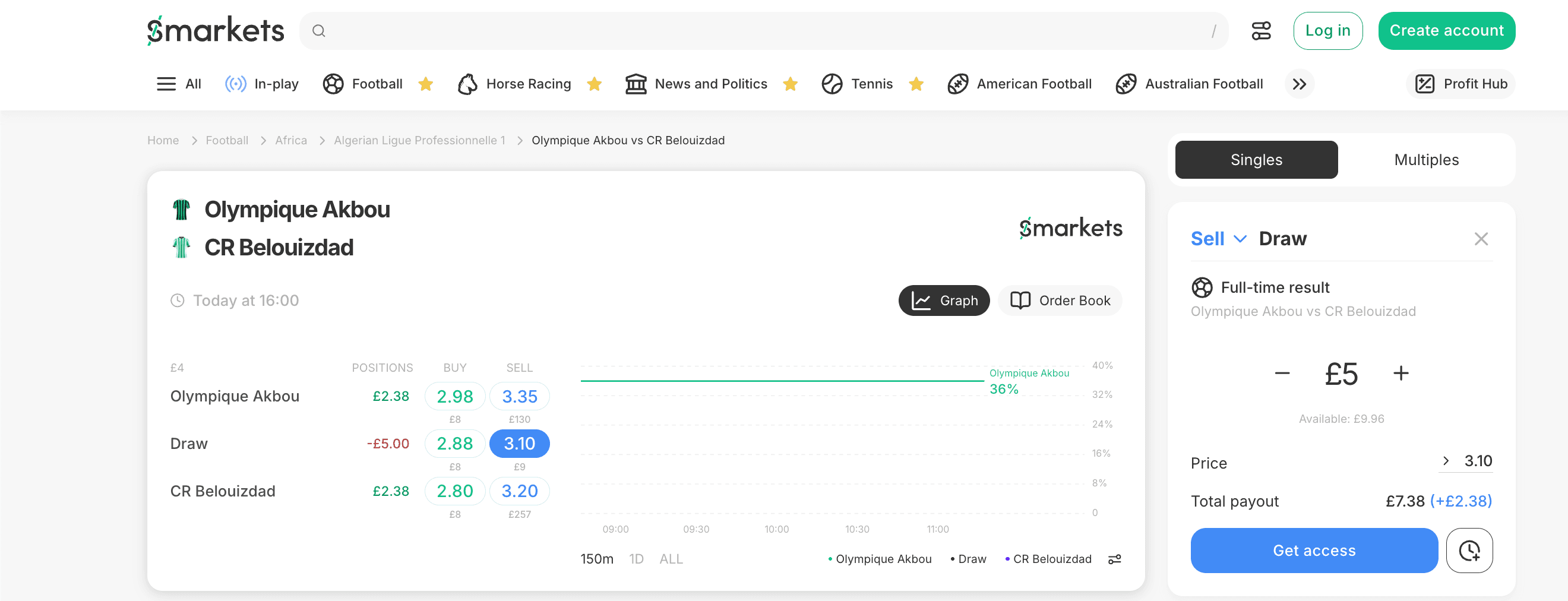Click Olympique Akbou green jersey icon
Viewport: 1568px width, 601px height.
click(181, 210)
